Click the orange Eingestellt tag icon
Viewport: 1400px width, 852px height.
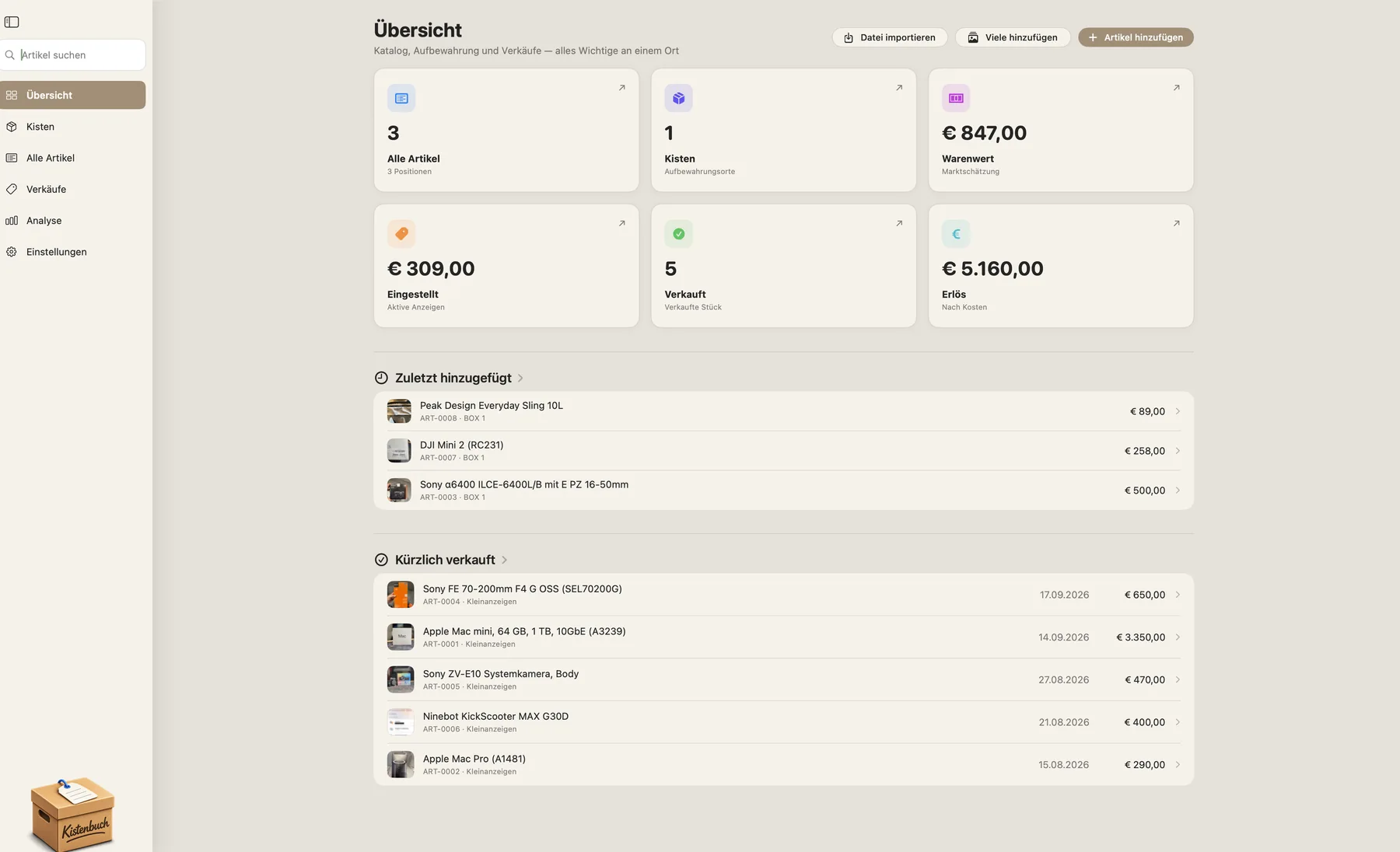pyautogui.click(x=401, y=234)
